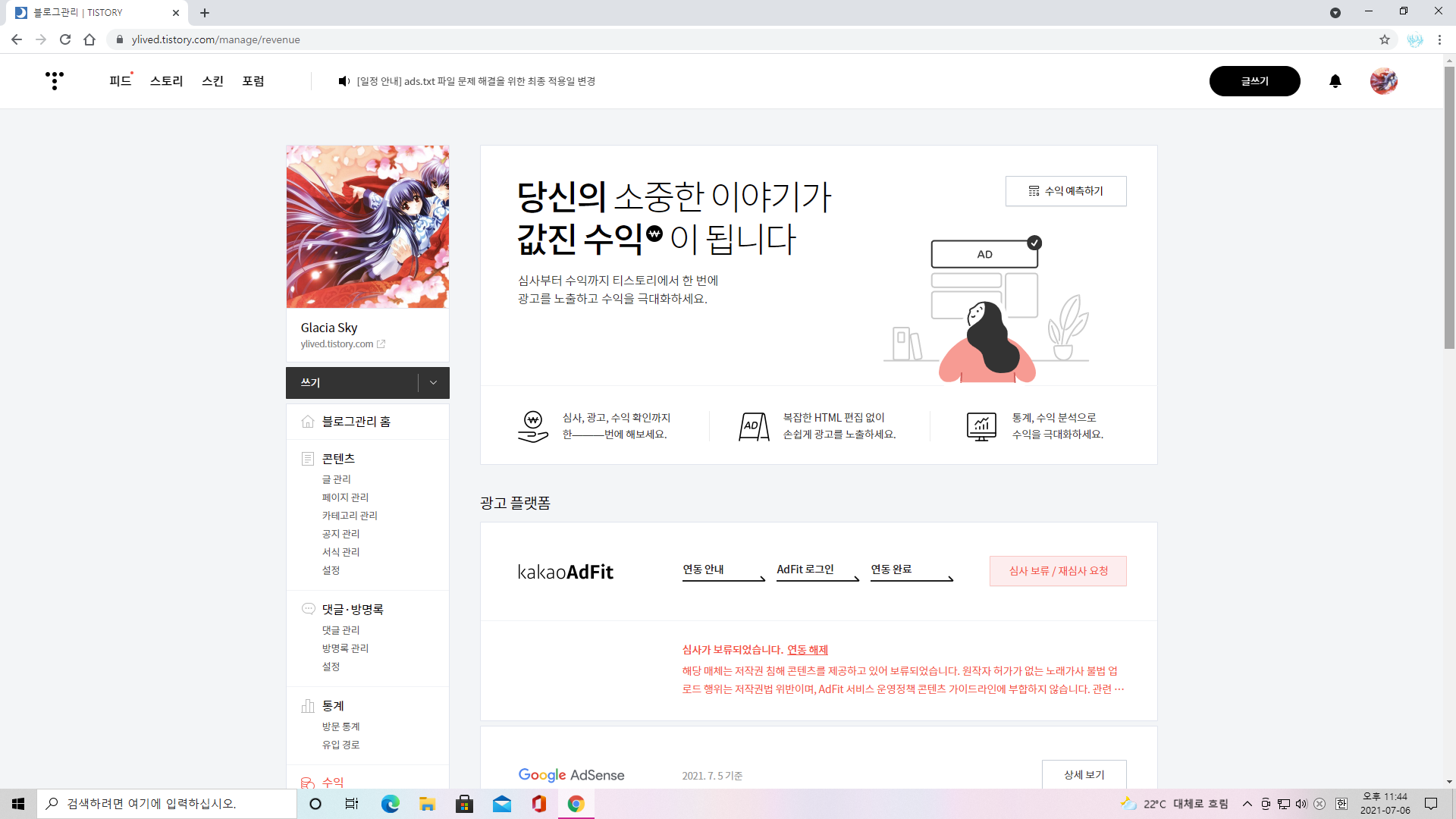The width and height of the screenshot is (1456, 819).
Task: Open the notification bell
Action: point(1335,81)
